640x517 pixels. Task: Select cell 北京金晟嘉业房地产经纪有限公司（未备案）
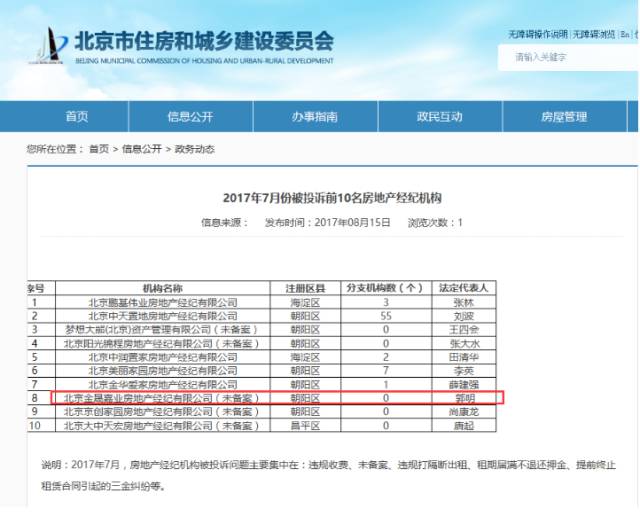pyautogui.click(x=162, y=398)
